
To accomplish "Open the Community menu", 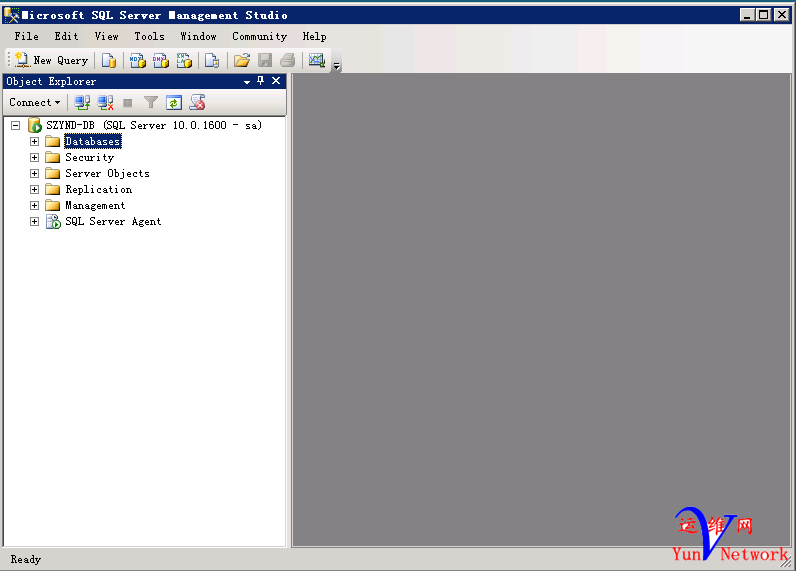I will pos(259,37).
